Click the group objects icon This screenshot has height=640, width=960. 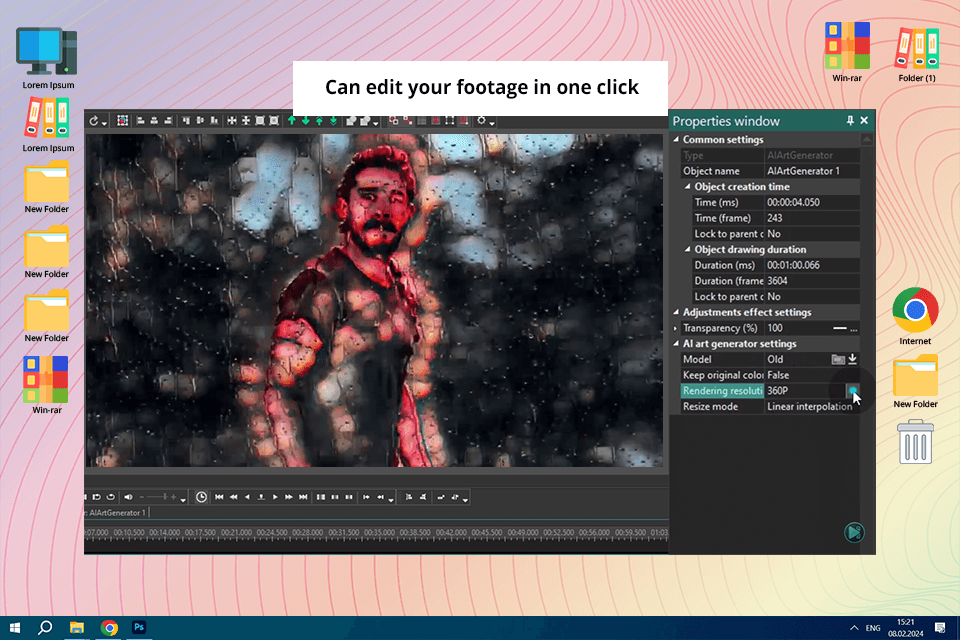pos(351,121)
